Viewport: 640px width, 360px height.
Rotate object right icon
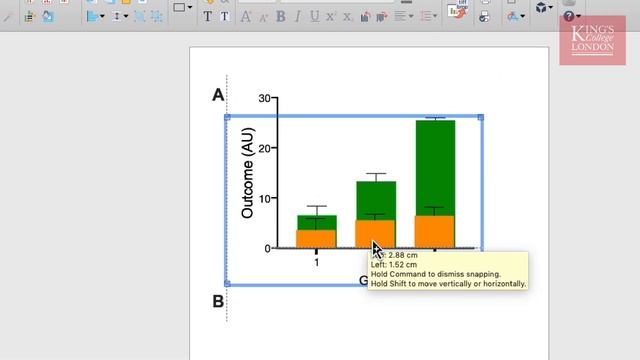coord(382,16)
